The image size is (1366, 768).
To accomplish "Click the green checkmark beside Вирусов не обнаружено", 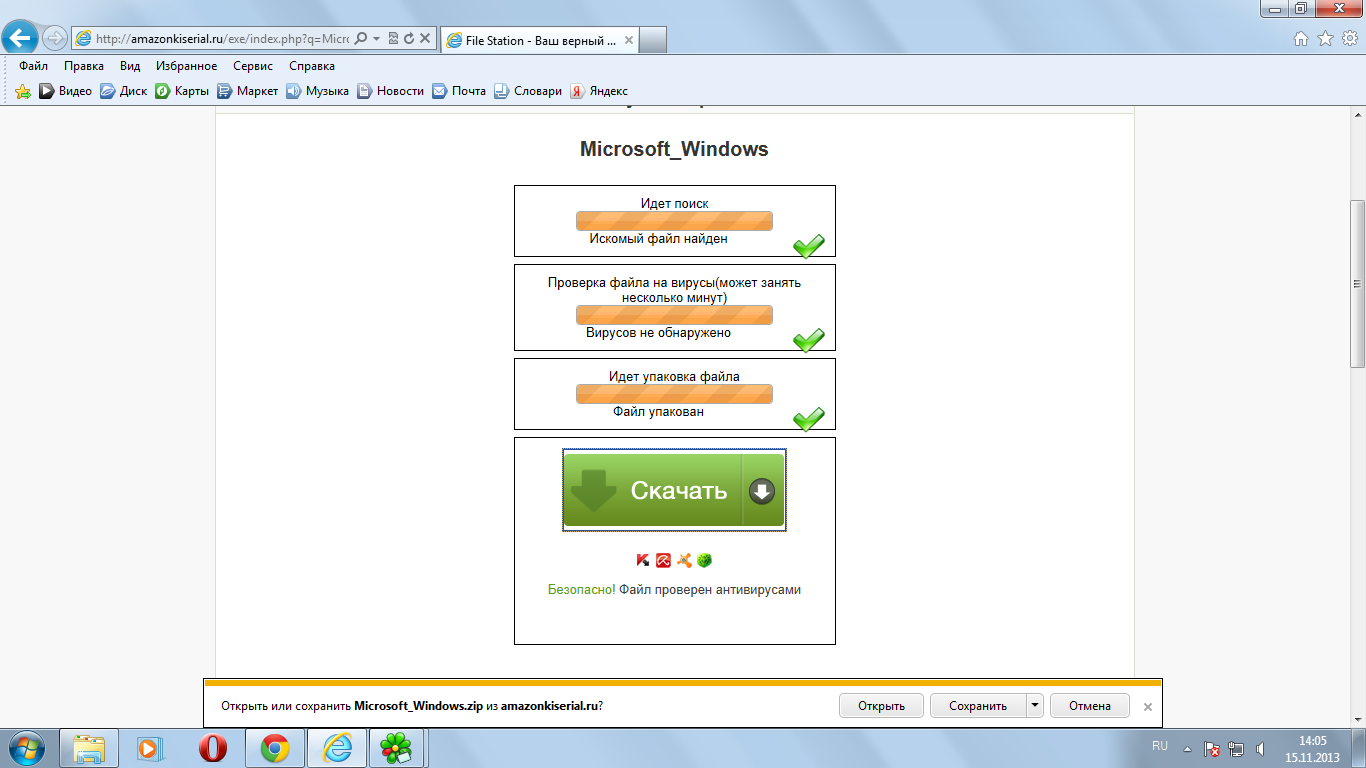I will coord(809,340).
